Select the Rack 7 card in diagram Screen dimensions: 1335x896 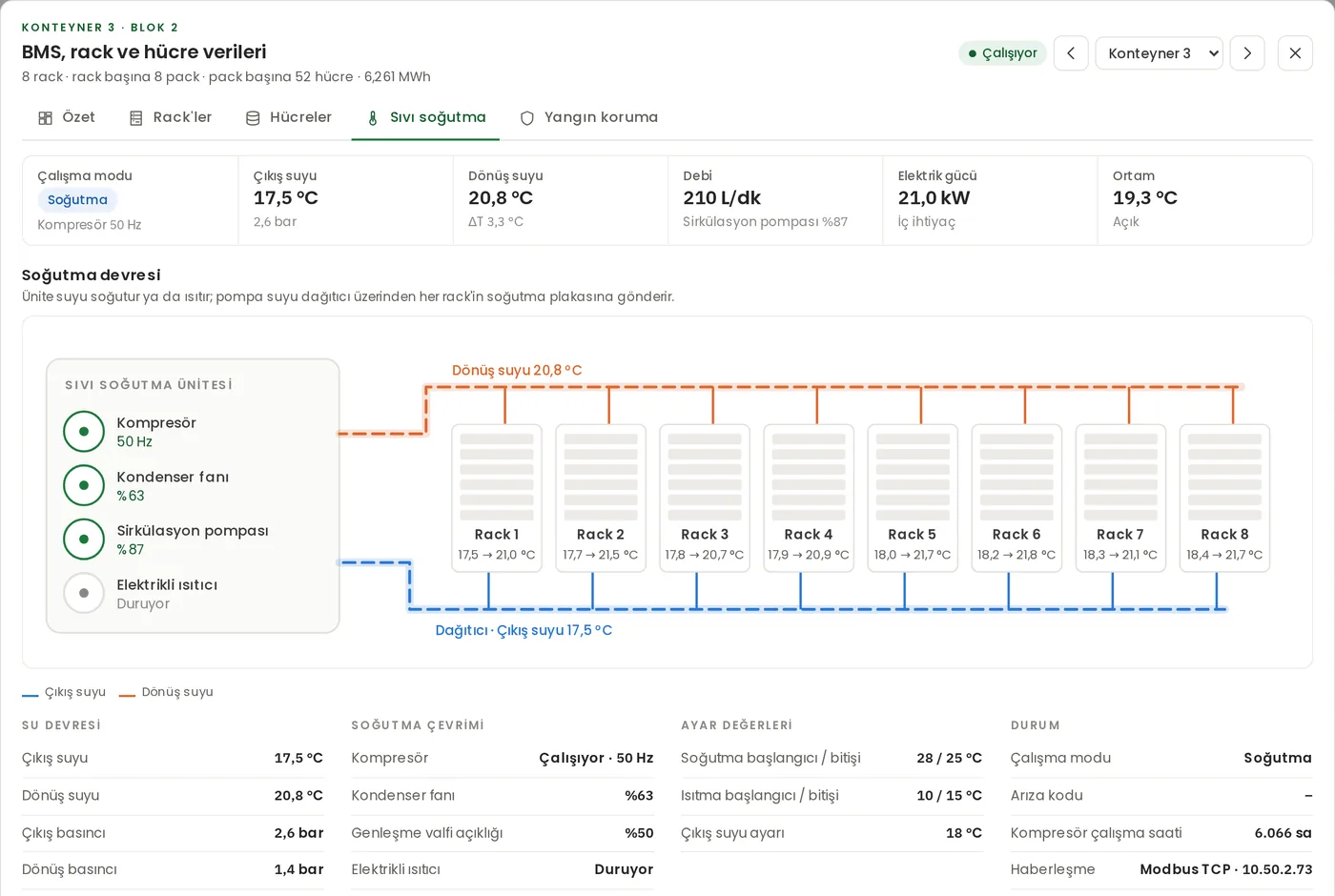click(1120, 499)
